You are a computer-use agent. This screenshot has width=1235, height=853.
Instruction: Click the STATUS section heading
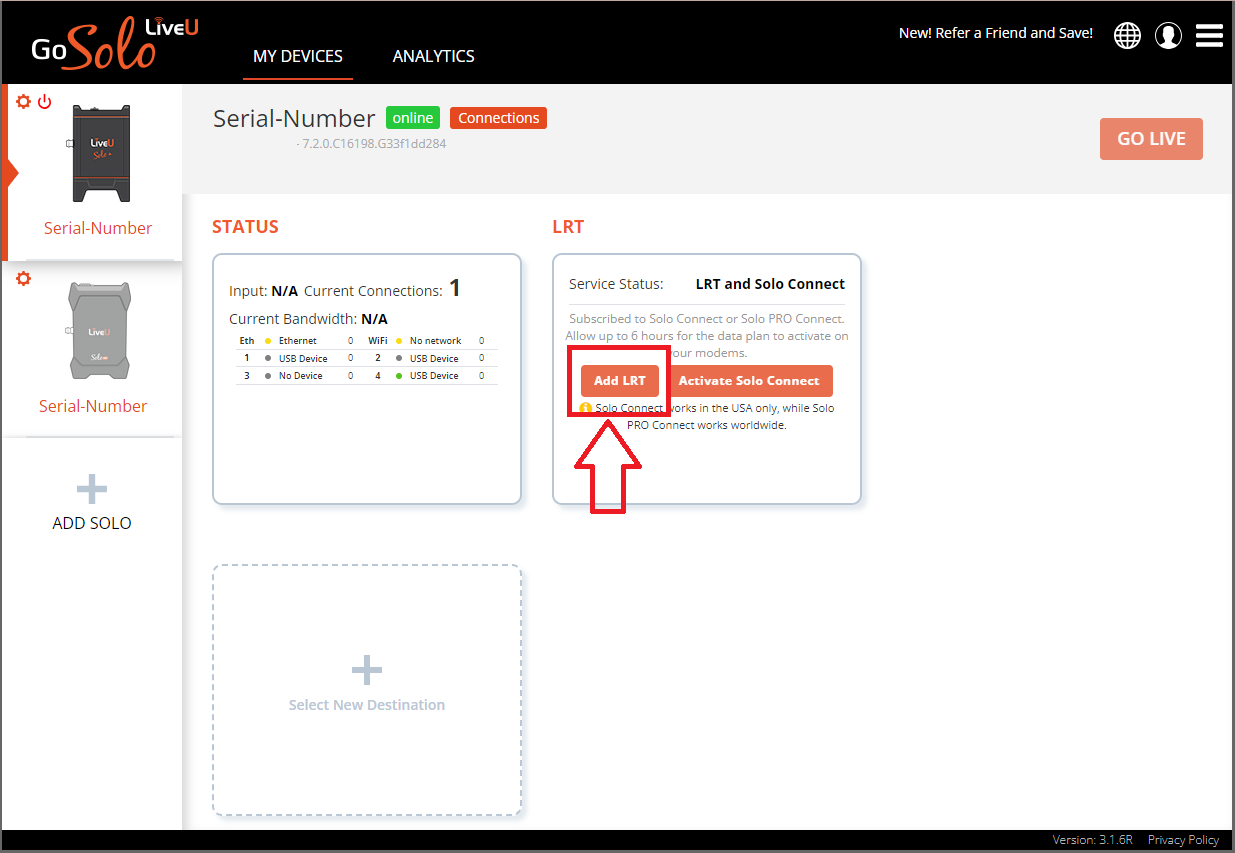(245, 227)
